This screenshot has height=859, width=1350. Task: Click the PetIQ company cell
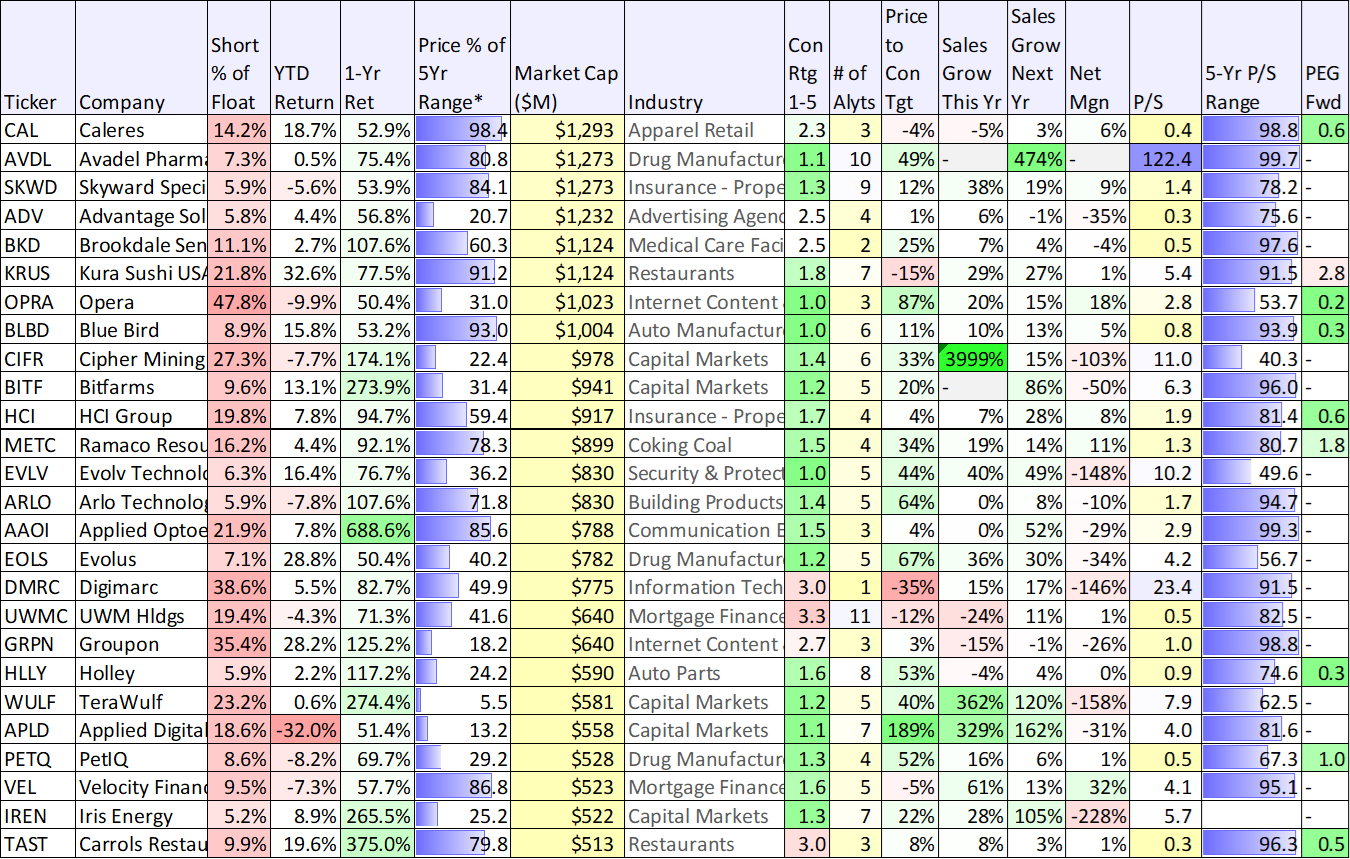(x=142, y=759)
